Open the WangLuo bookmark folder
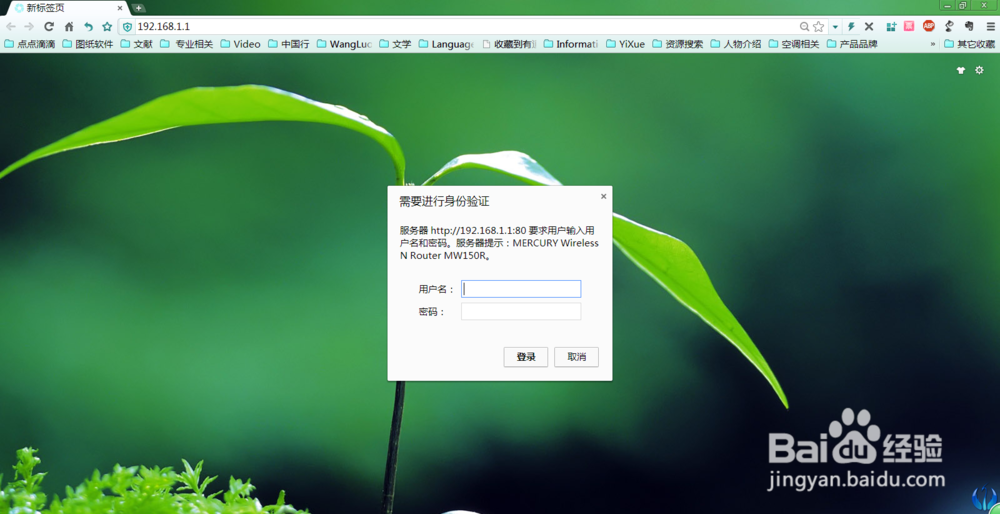Screen dimensions: 1000x514 pos(344,44)
